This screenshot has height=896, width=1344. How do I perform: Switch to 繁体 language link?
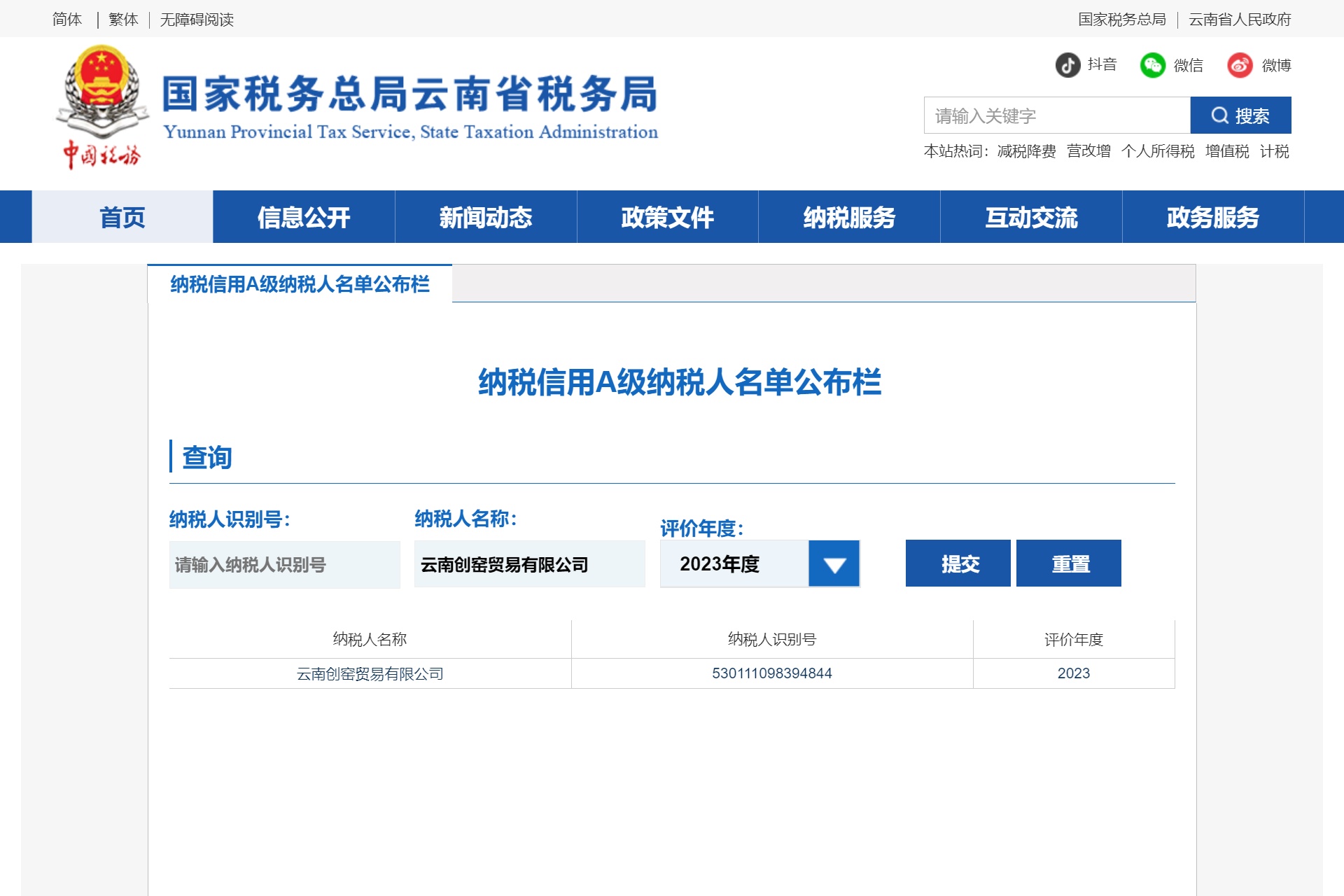(x=123, y=20)
